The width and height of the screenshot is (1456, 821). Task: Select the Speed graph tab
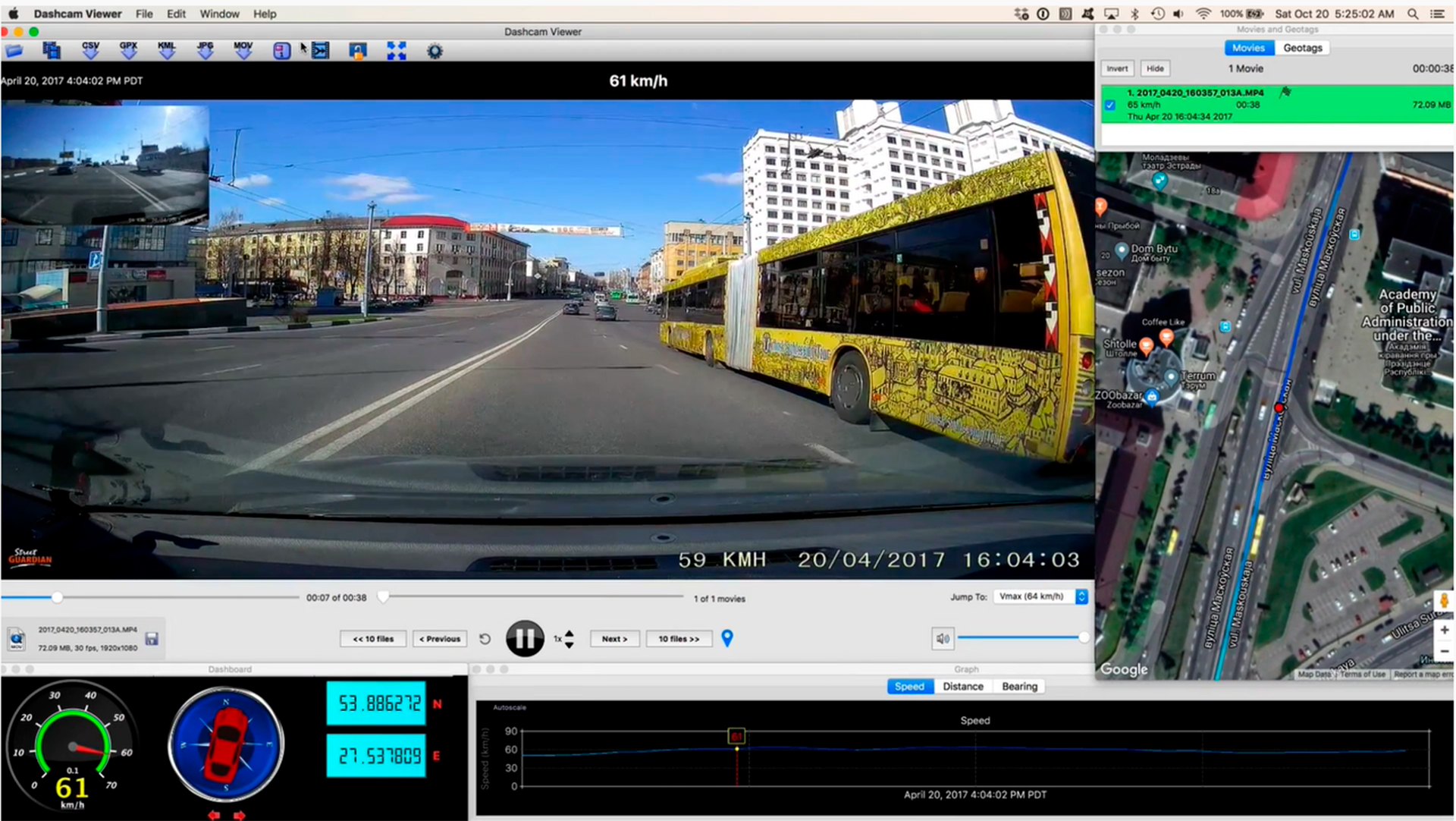click(x=909, y=686)
